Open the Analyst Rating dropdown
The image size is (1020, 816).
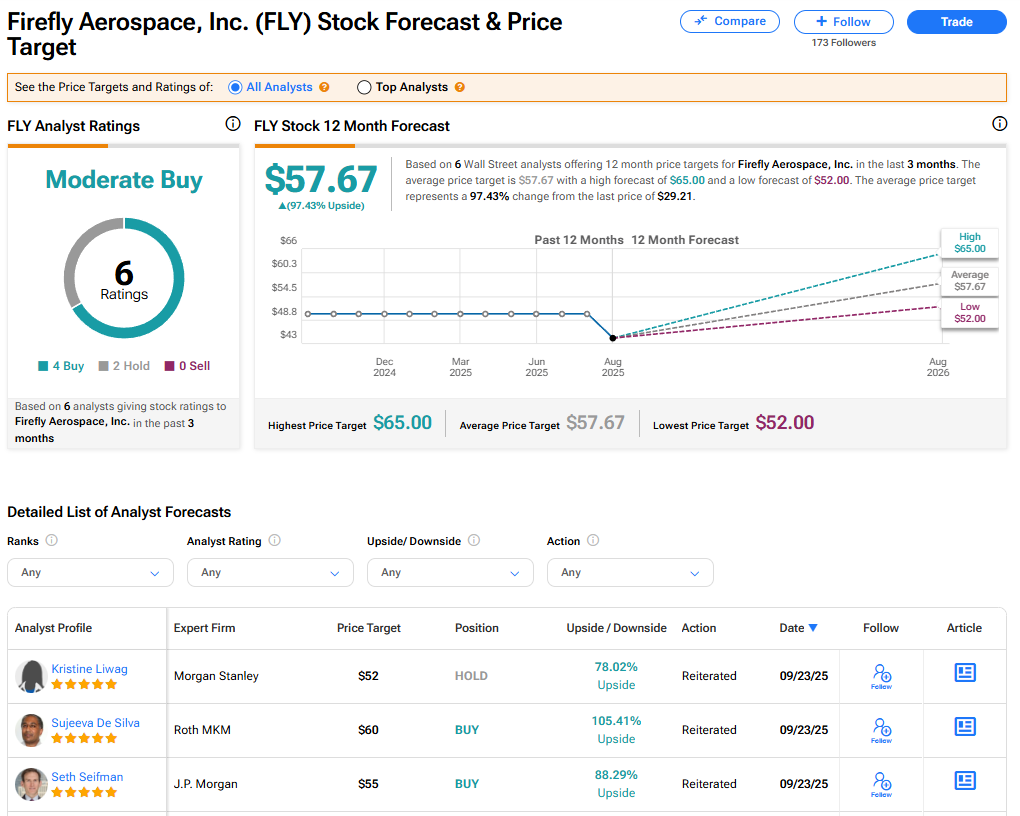point(270,572)
